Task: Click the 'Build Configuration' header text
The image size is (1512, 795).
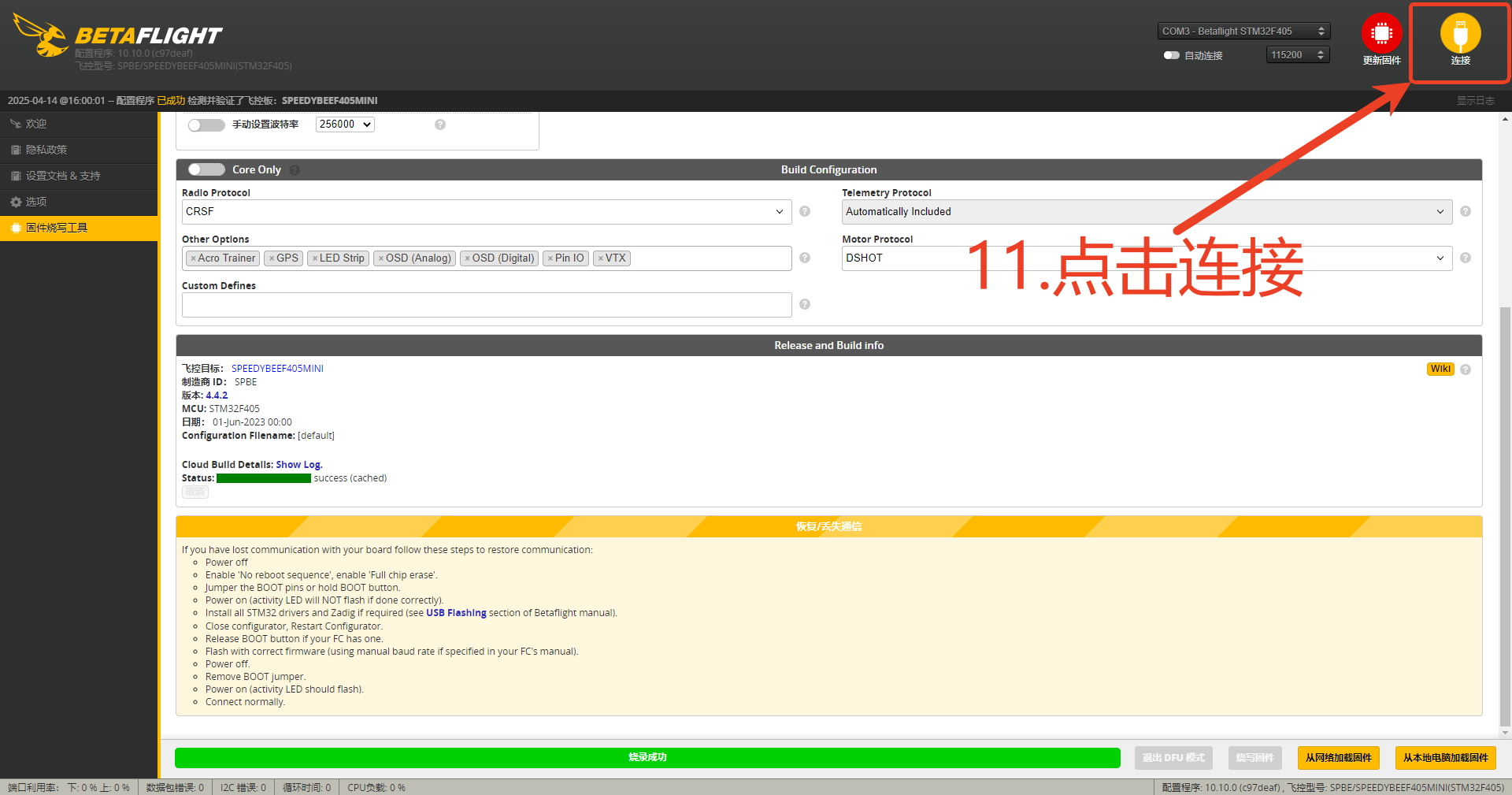Action: coord(828,170)
